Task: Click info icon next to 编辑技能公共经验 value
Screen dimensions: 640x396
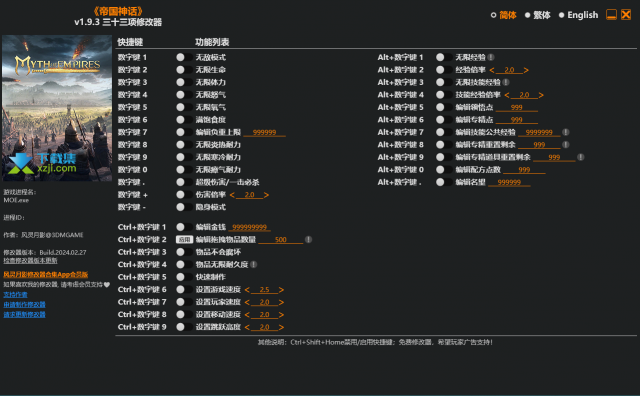Action: pyautogui.click(x=566, y=132)
